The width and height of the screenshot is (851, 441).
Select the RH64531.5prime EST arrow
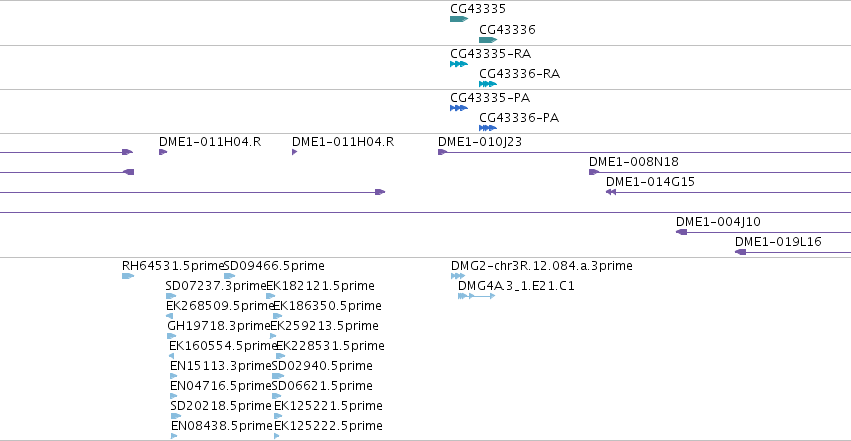(128, 276)
